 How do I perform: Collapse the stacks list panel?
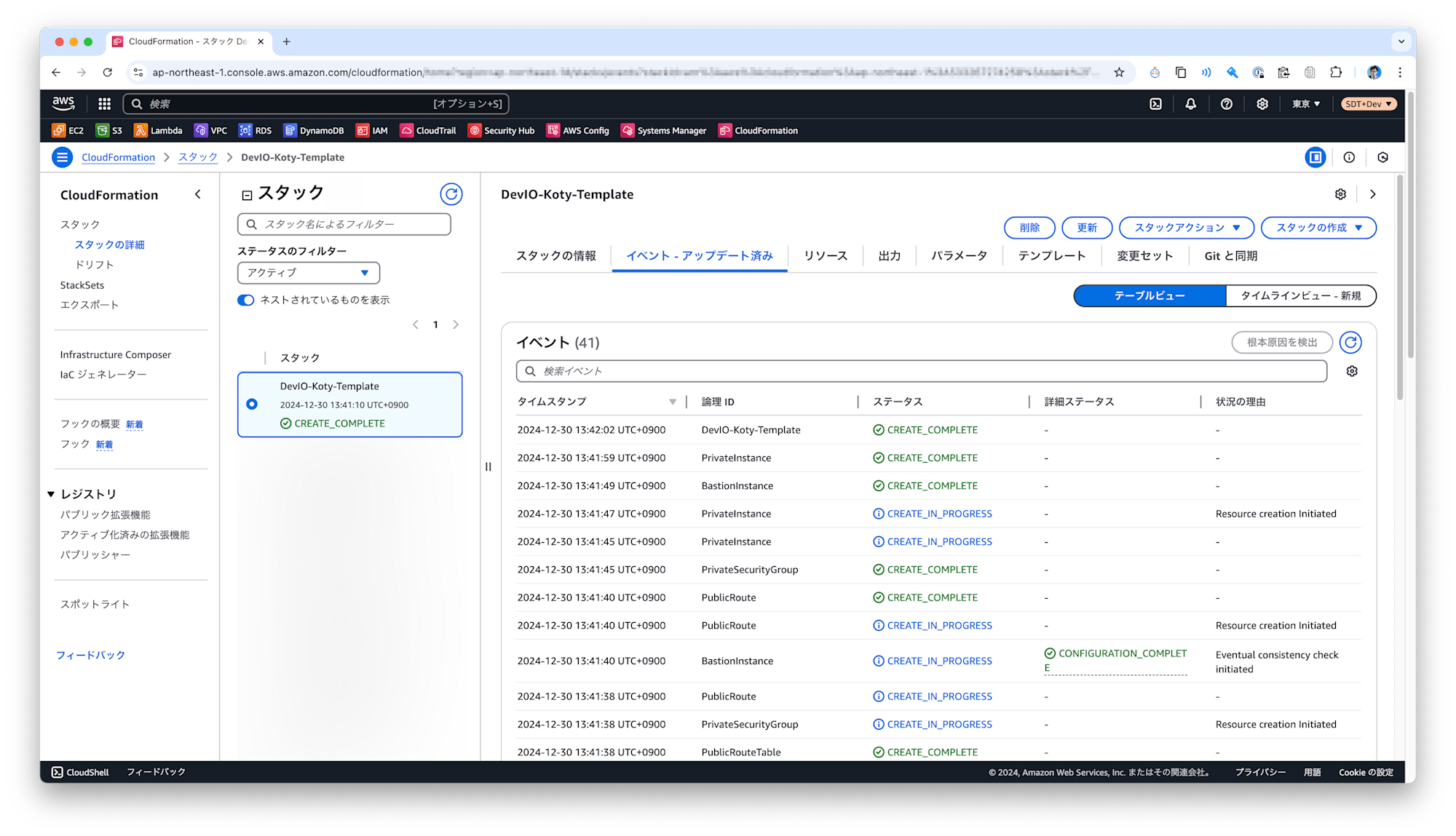(247, 195)
